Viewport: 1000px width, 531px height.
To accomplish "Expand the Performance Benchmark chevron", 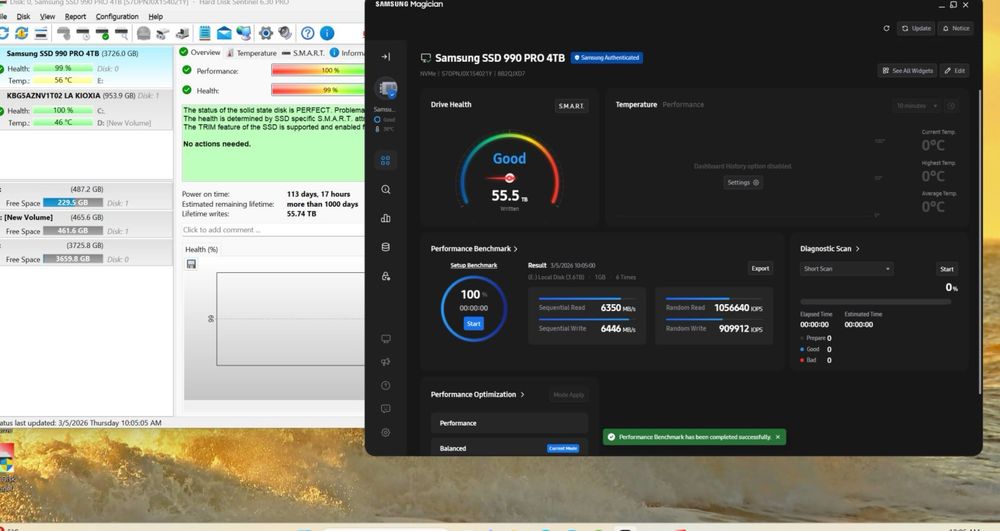I will [x=516, y=249].
